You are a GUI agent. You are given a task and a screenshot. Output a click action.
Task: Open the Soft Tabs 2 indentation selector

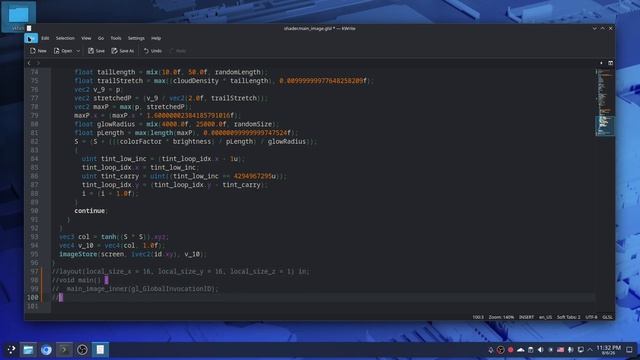[x=568, y=317]
